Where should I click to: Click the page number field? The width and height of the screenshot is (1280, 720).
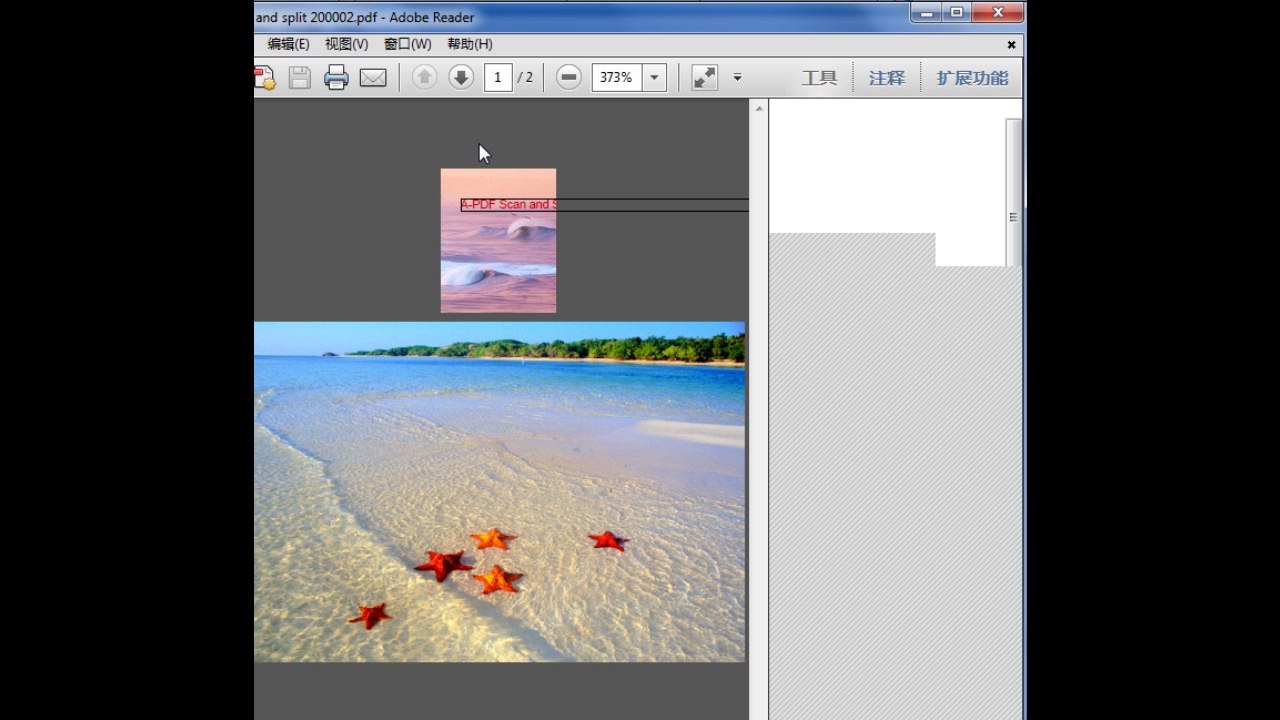(498, 77)
